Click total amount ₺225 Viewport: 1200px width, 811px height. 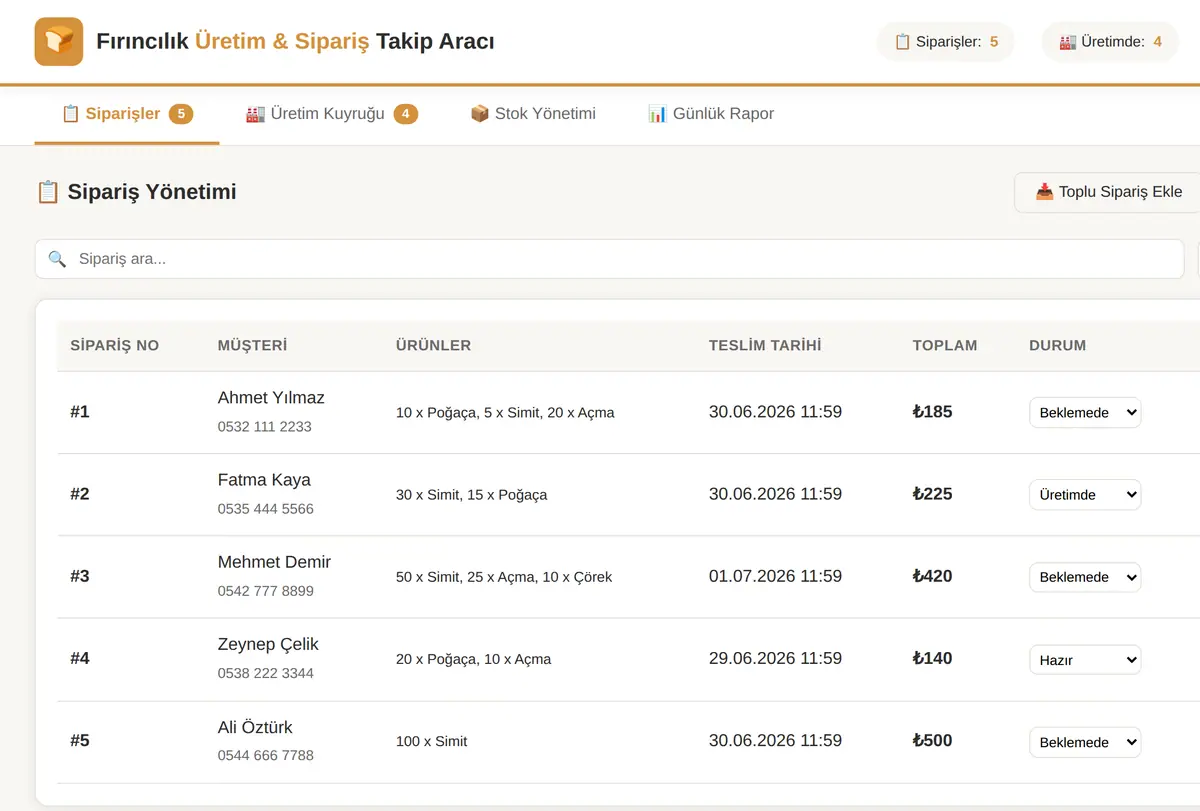(932, 494)
